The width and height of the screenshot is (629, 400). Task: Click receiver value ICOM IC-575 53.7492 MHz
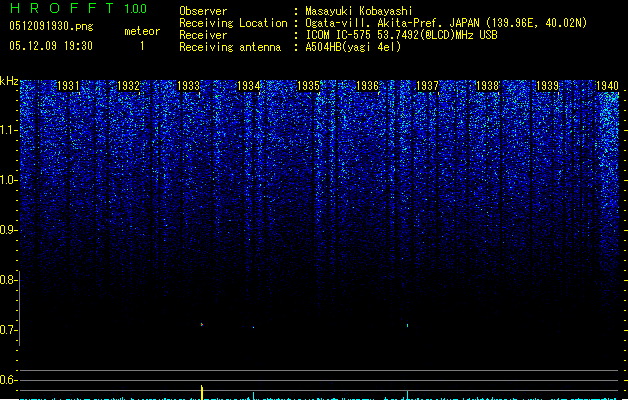401,35
